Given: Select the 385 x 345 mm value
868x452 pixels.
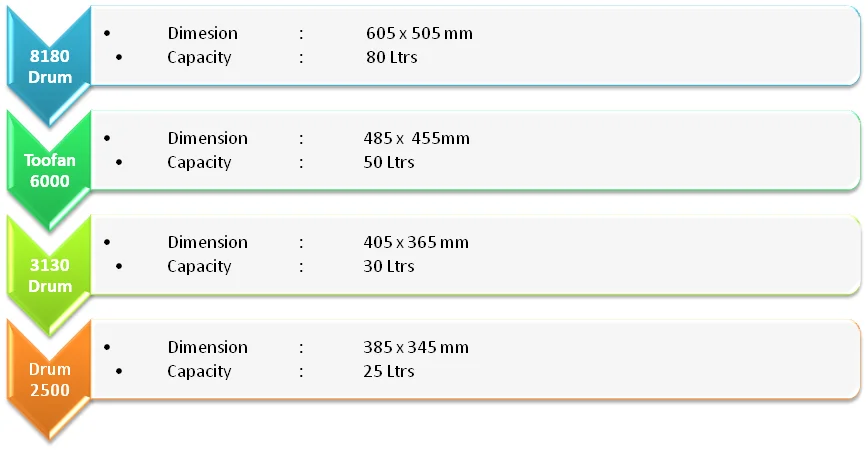Looking at the screenshot, I should click(416, 347).
